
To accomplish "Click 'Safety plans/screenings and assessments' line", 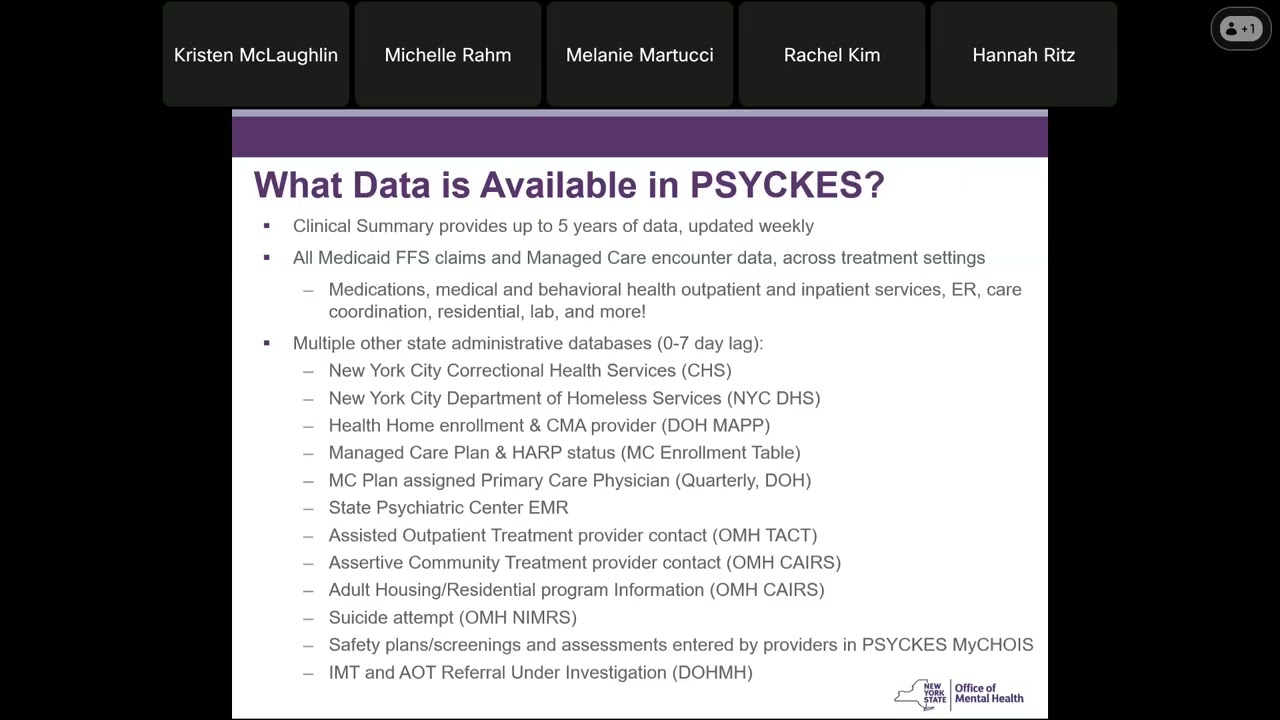I will point(681,645).
